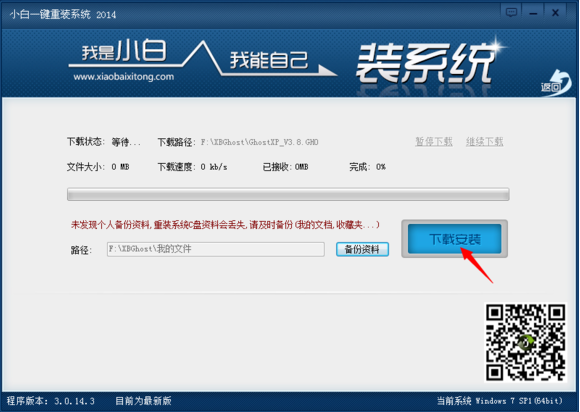The height and width of the screenshot is (412, 580).
Task: Click the 下载状态: 等待... text
Action: pos(104,142)
